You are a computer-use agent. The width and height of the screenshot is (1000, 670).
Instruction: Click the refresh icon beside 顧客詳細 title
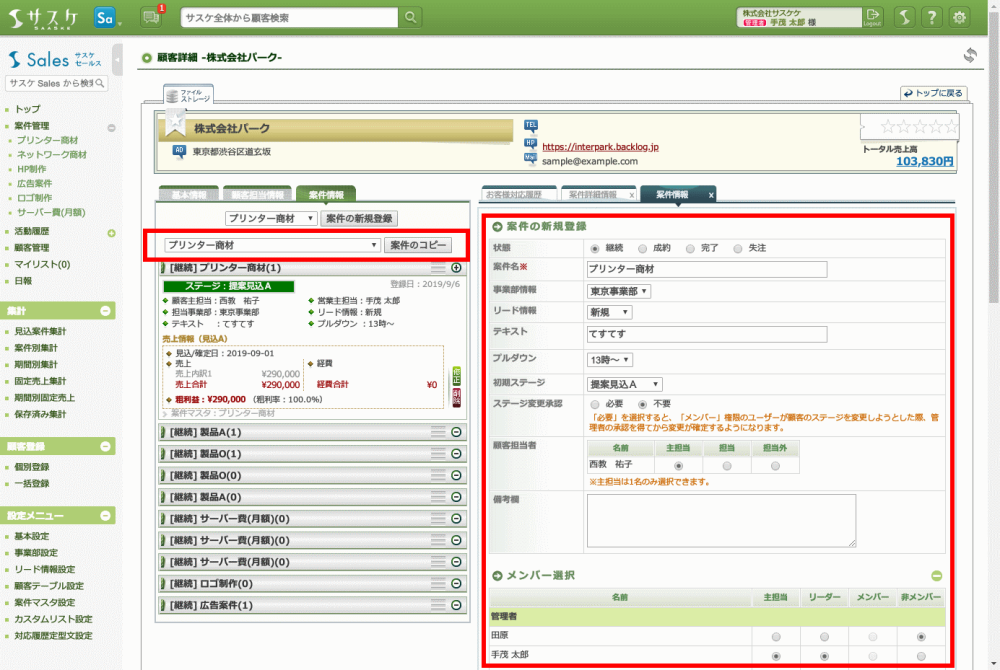tap(969, 55)
